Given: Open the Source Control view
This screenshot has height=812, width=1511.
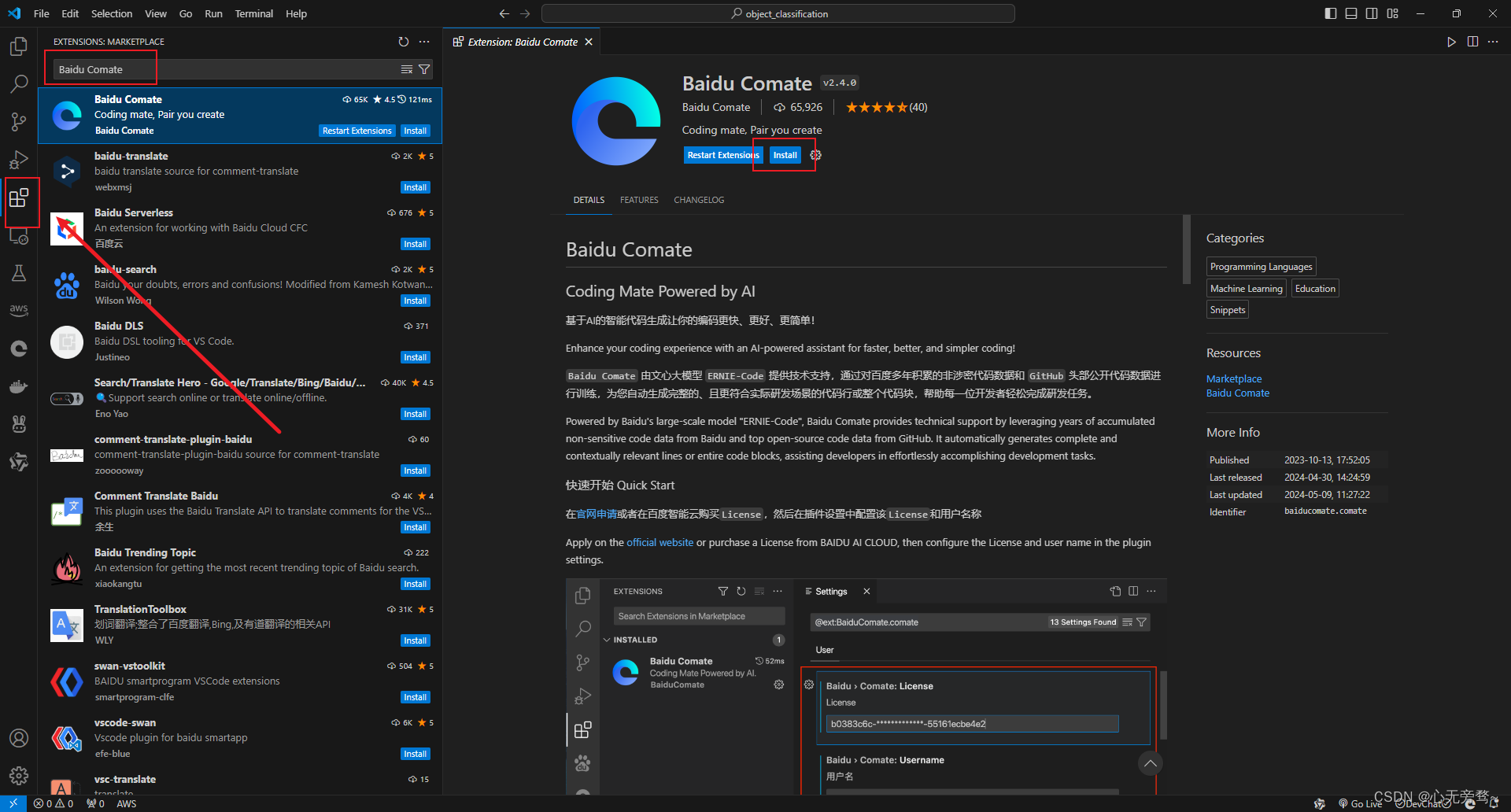Looking at the screenshot, I should 19,121.
